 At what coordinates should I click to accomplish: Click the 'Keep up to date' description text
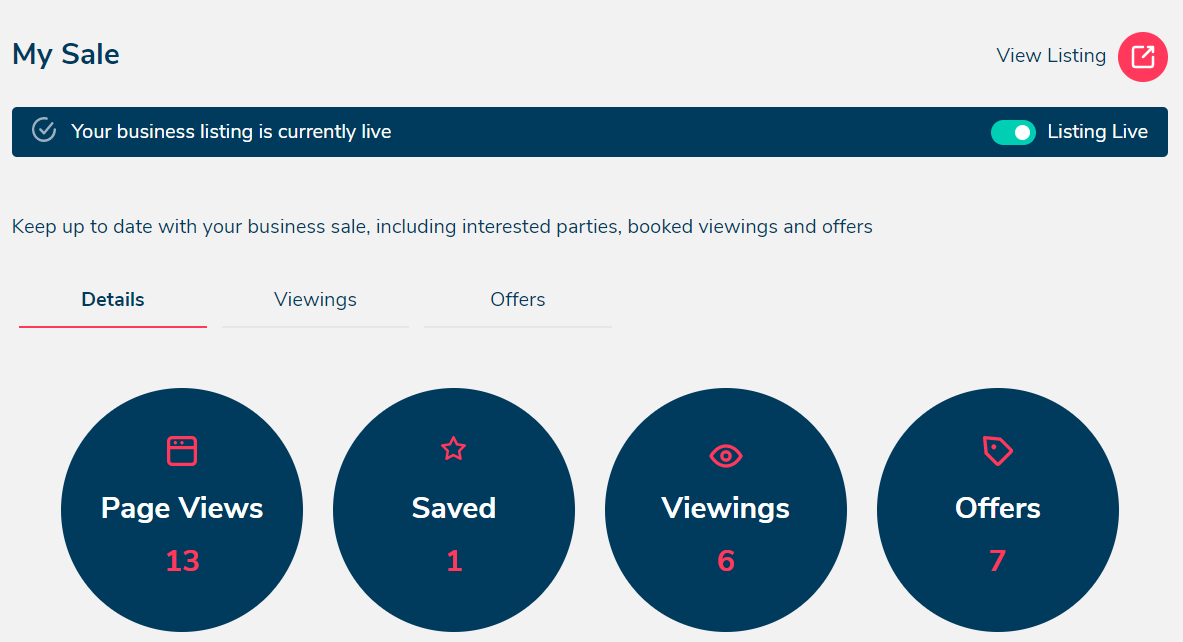(442, 227)
